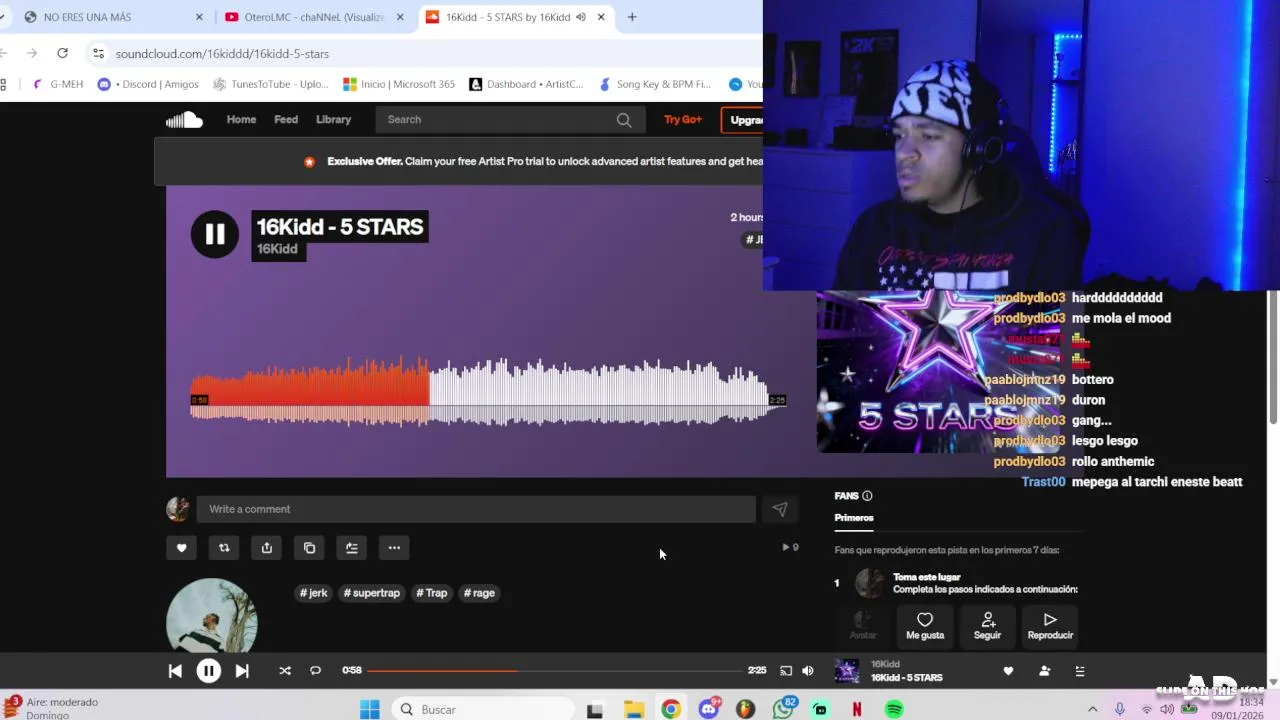This screenshot has height=720, width=1280.
Task: Reload the page
Action: click(62, 53)
